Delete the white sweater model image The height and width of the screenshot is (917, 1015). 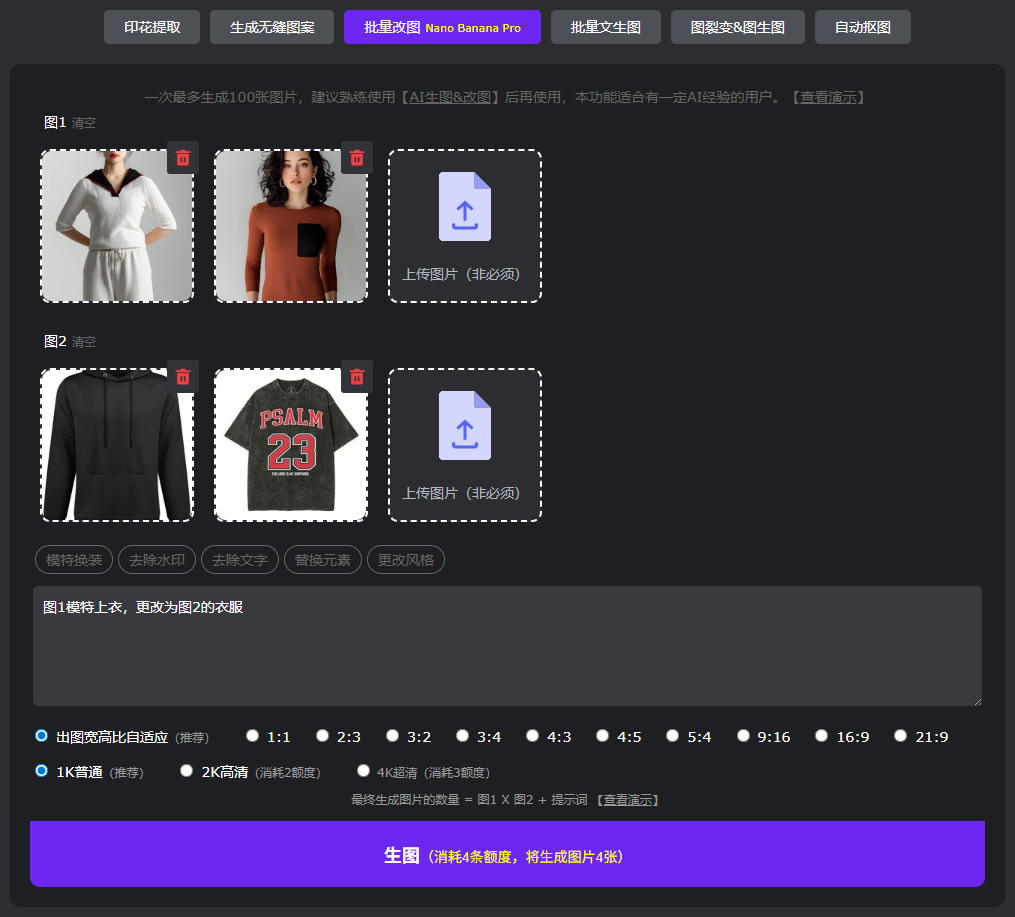click(183, 158)
